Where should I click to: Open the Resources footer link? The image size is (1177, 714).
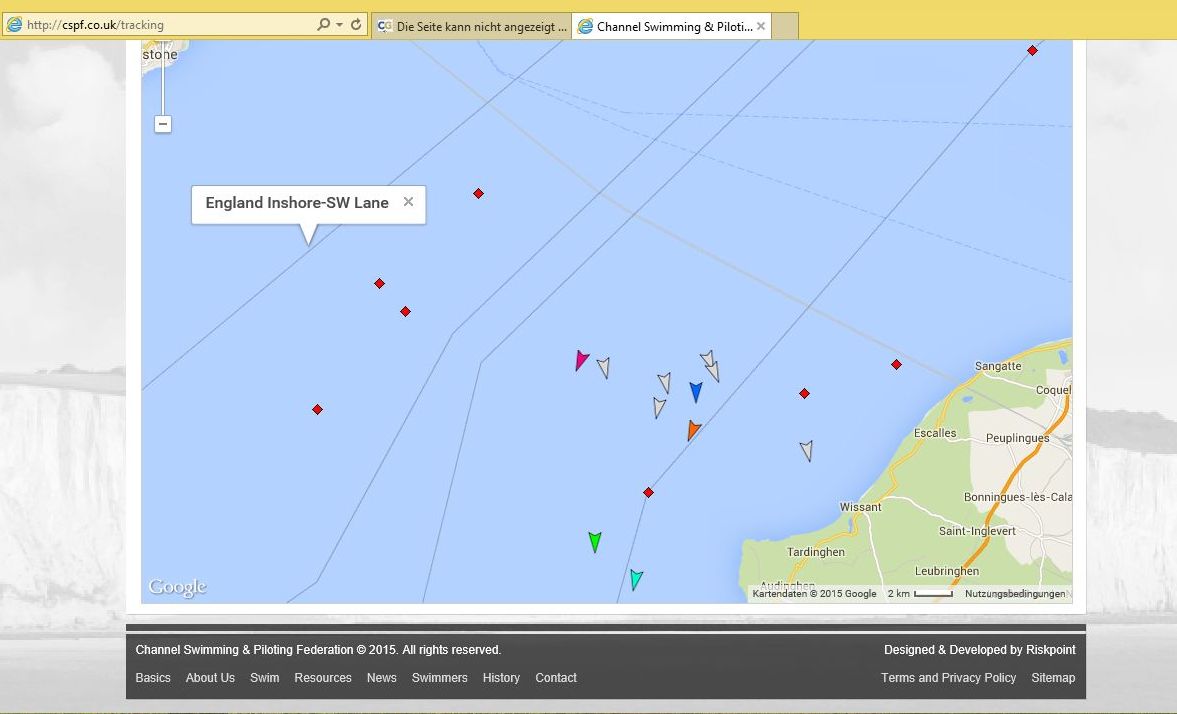pyautogui.click(x=323, y=677)
